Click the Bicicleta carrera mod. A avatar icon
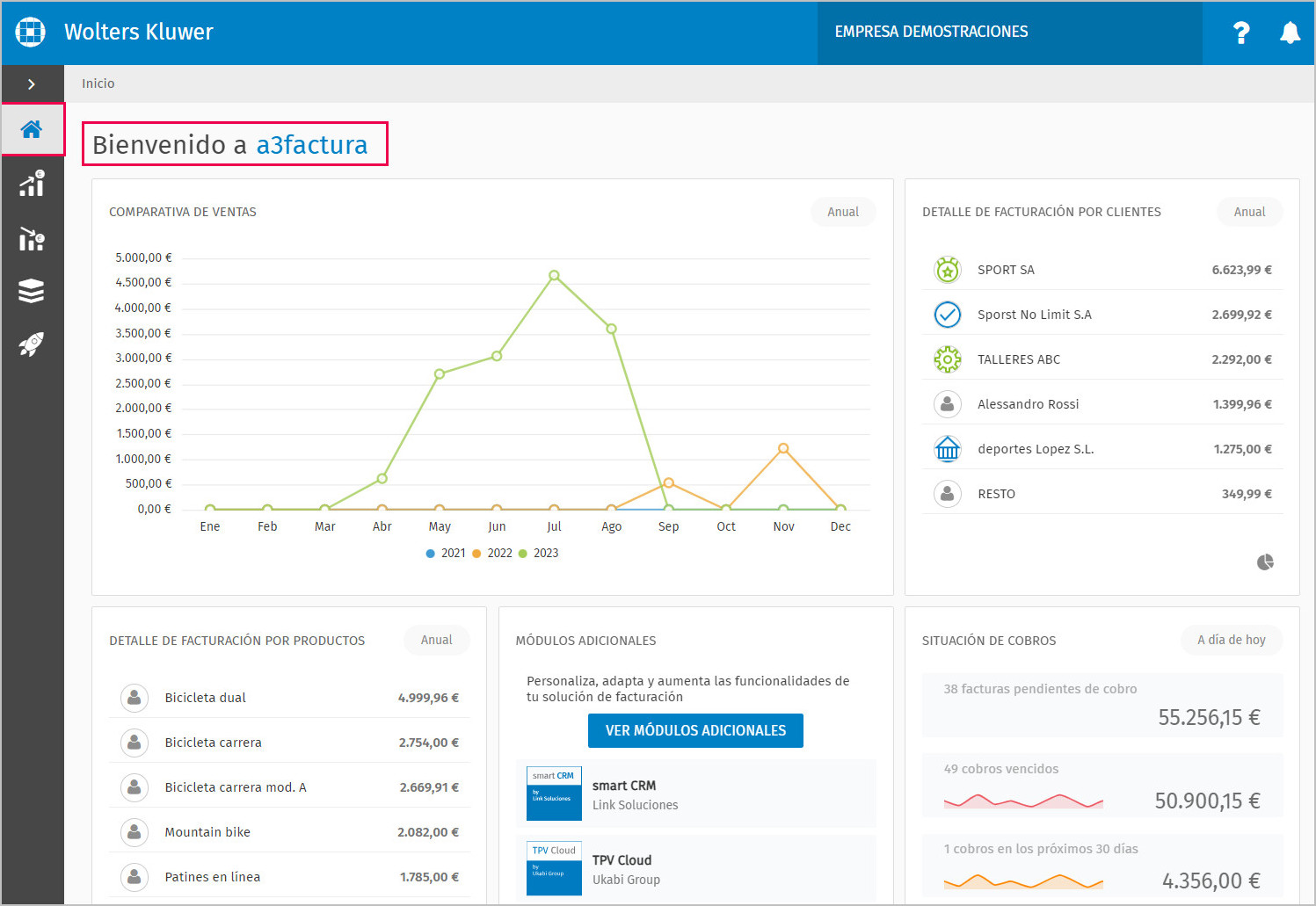Viewport: 1316px width, 906px height. pyautogui.click(x=134, y=787)
